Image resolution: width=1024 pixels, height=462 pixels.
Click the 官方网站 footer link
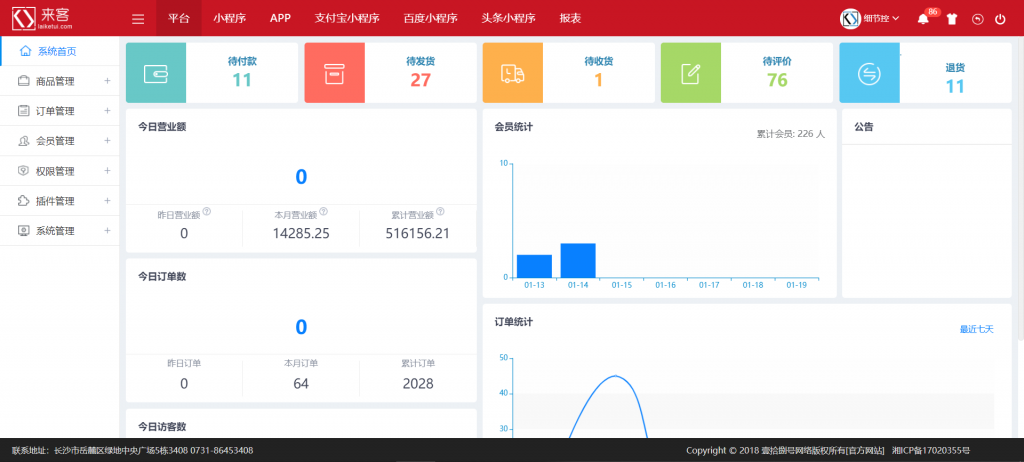866,450
